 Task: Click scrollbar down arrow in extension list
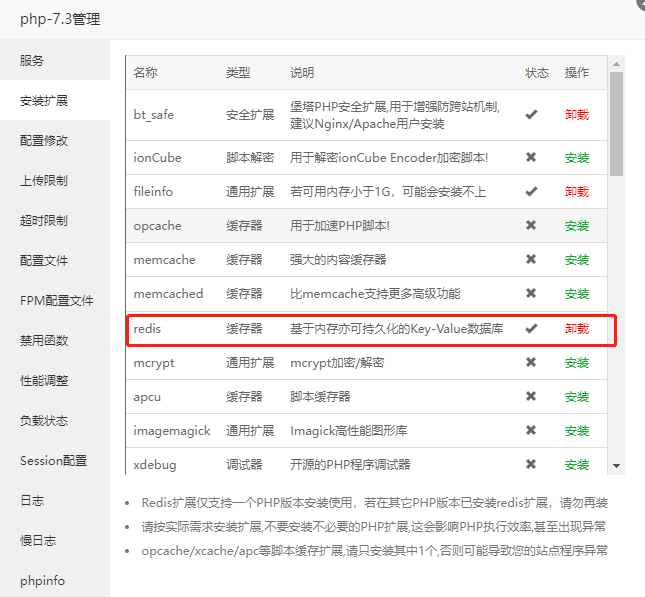tap(616, 466)
